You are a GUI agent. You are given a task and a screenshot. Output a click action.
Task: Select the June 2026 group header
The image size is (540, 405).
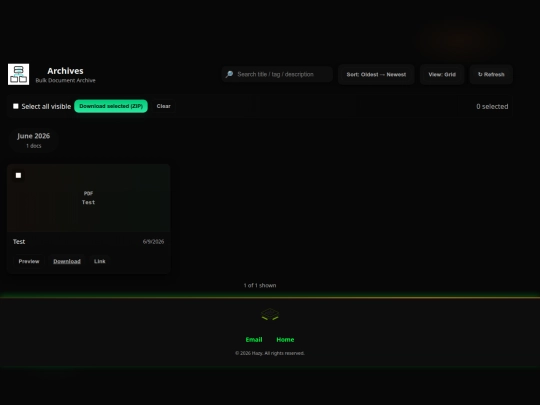click(x=33, y=140)
